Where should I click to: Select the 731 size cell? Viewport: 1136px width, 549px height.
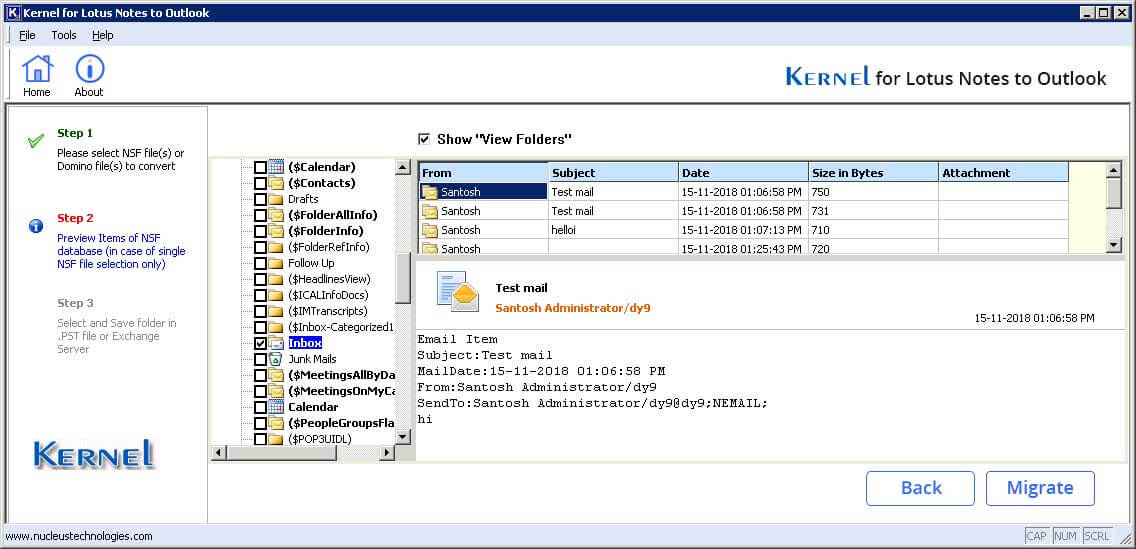pos(873,211)
